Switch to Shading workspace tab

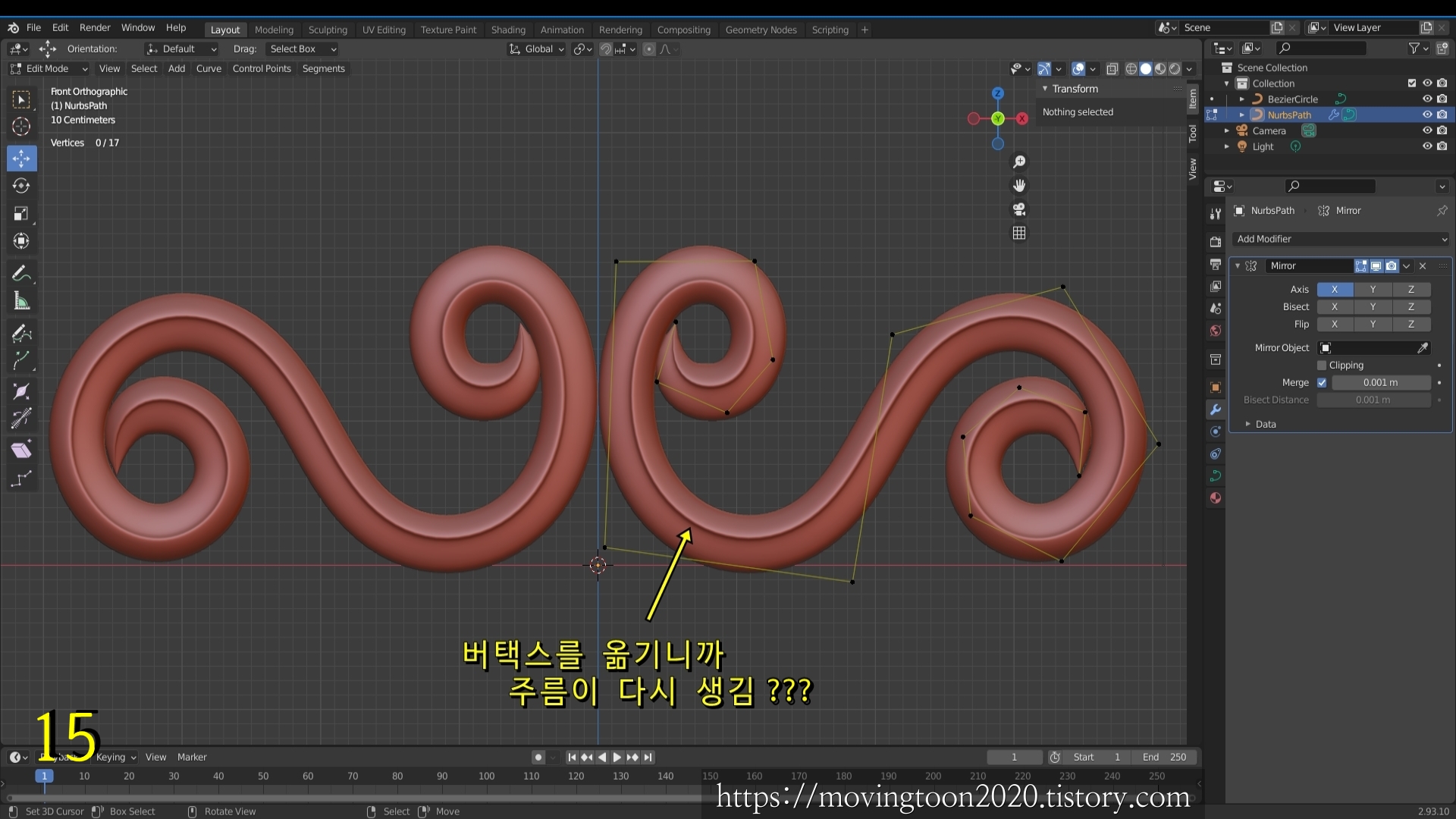tap(508, 30)
